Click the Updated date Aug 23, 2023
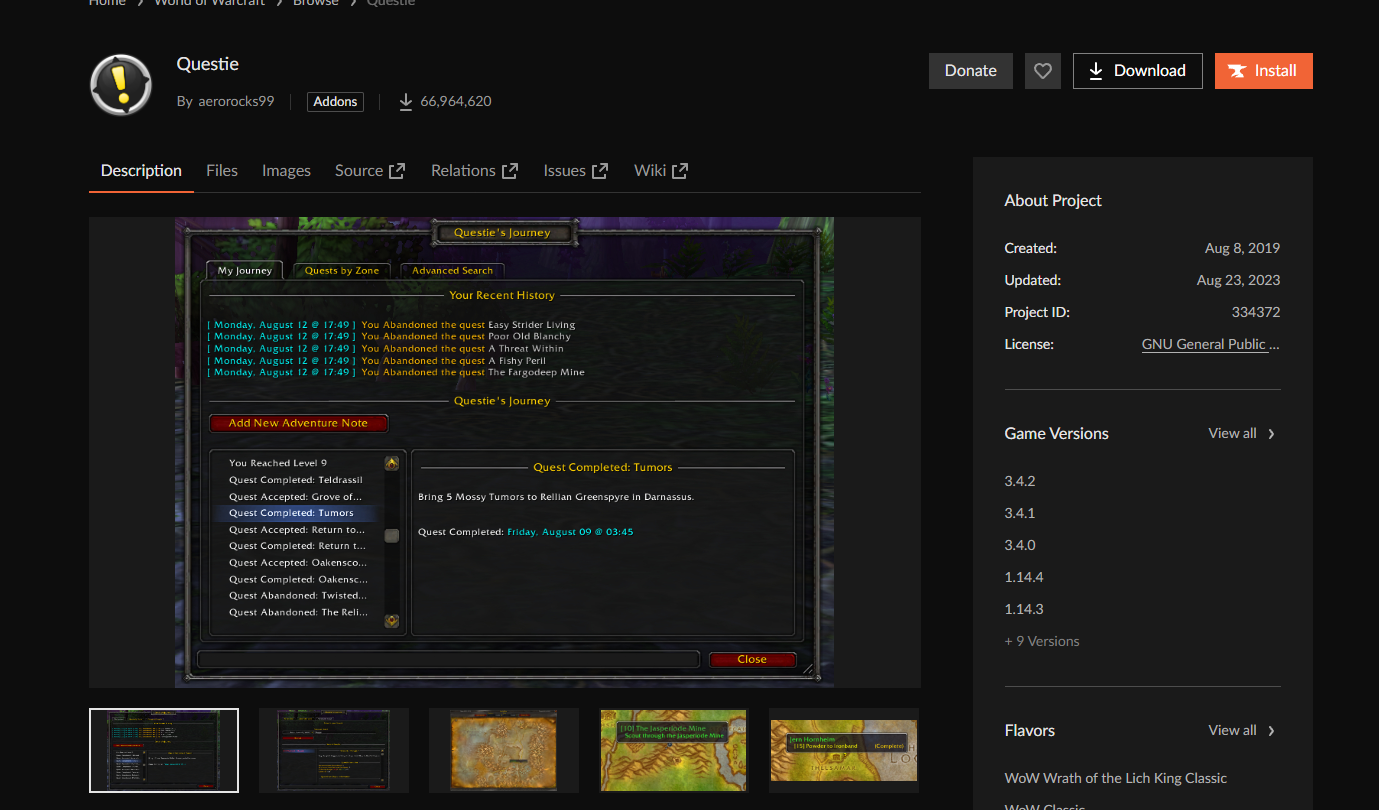 click(x=1238, y=280)
